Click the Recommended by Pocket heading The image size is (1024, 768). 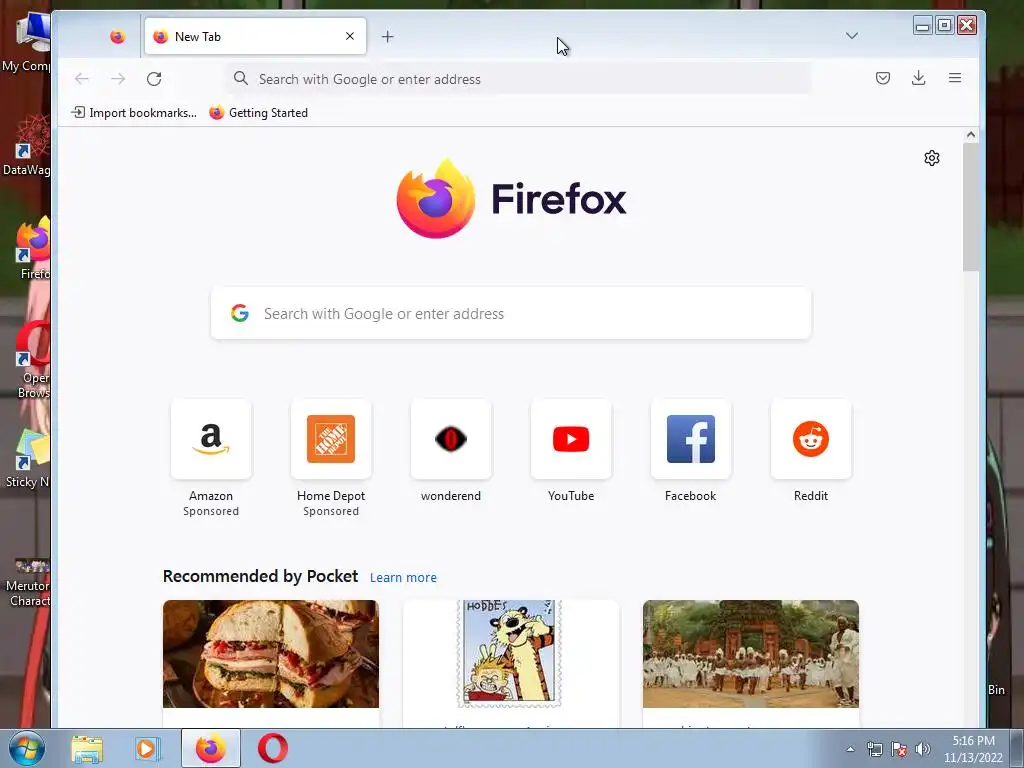261,576
